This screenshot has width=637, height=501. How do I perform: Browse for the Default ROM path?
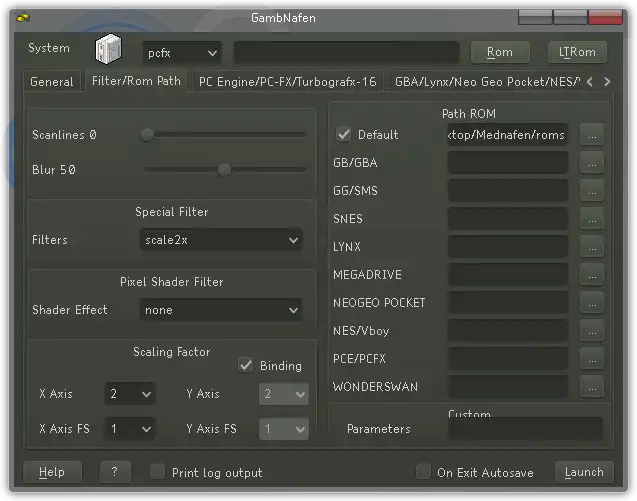point(592,134)
